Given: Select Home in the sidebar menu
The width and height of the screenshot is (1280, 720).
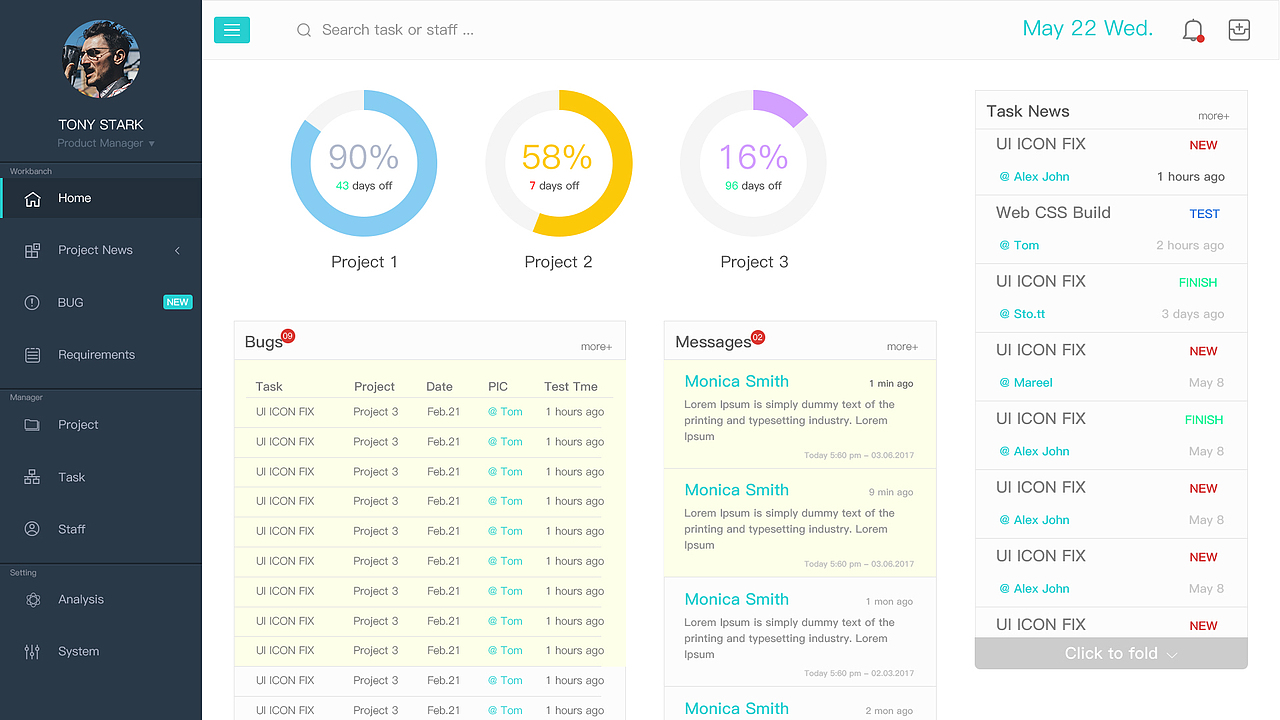Looking at the screenshot, I should tap(74, 198).
